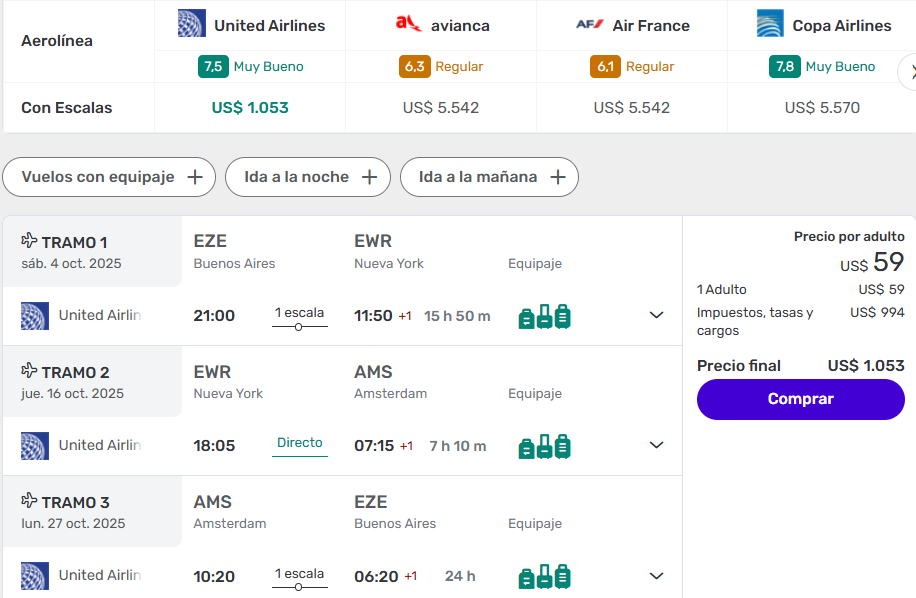
Task: Click the Air France logo
Action: 590,24
